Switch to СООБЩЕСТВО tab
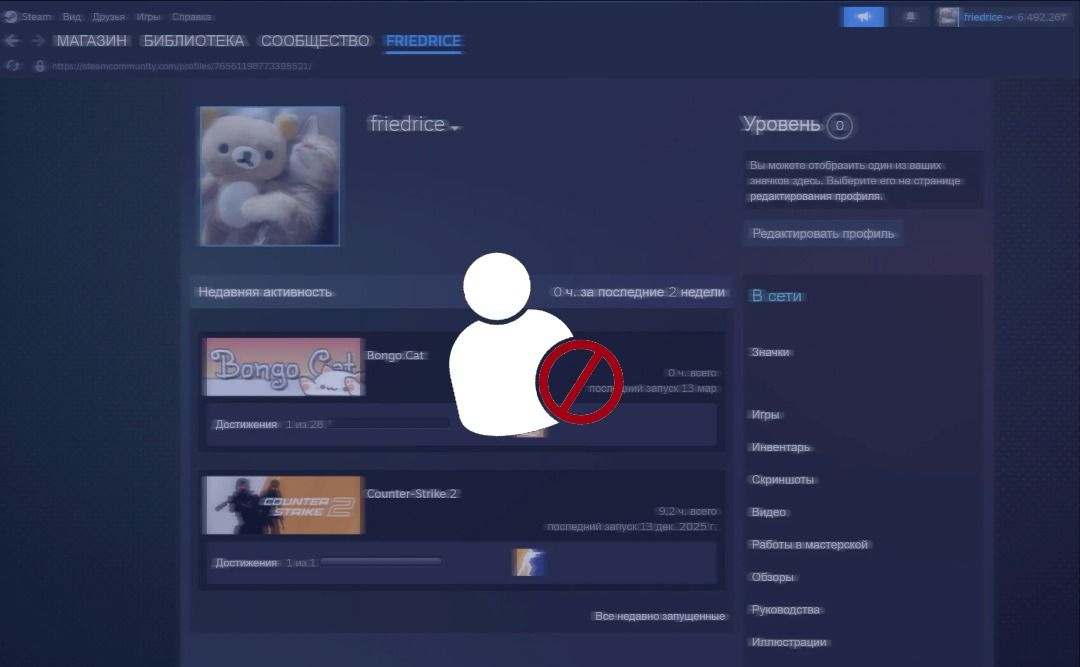 (x=315, y=41)
